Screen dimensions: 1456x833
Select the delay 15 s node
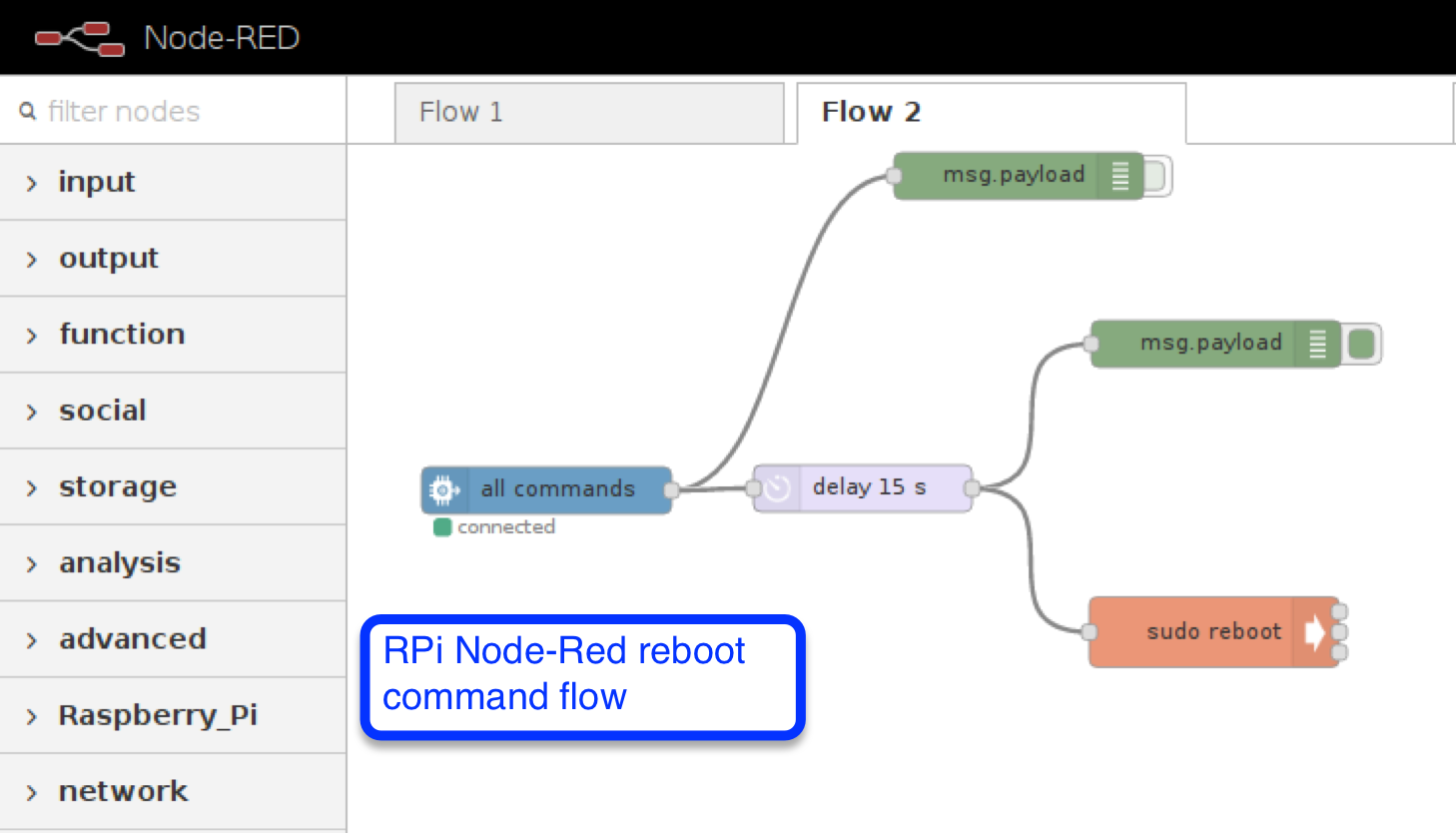(863, 488)
